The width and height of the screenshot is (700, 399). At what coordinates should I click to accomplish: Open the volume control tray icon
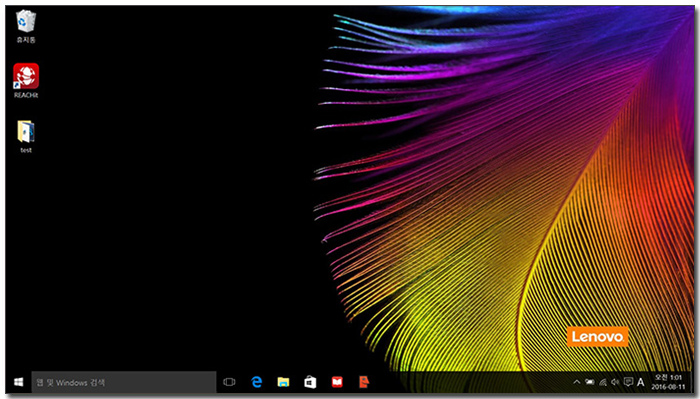click(x=615, y=382)
